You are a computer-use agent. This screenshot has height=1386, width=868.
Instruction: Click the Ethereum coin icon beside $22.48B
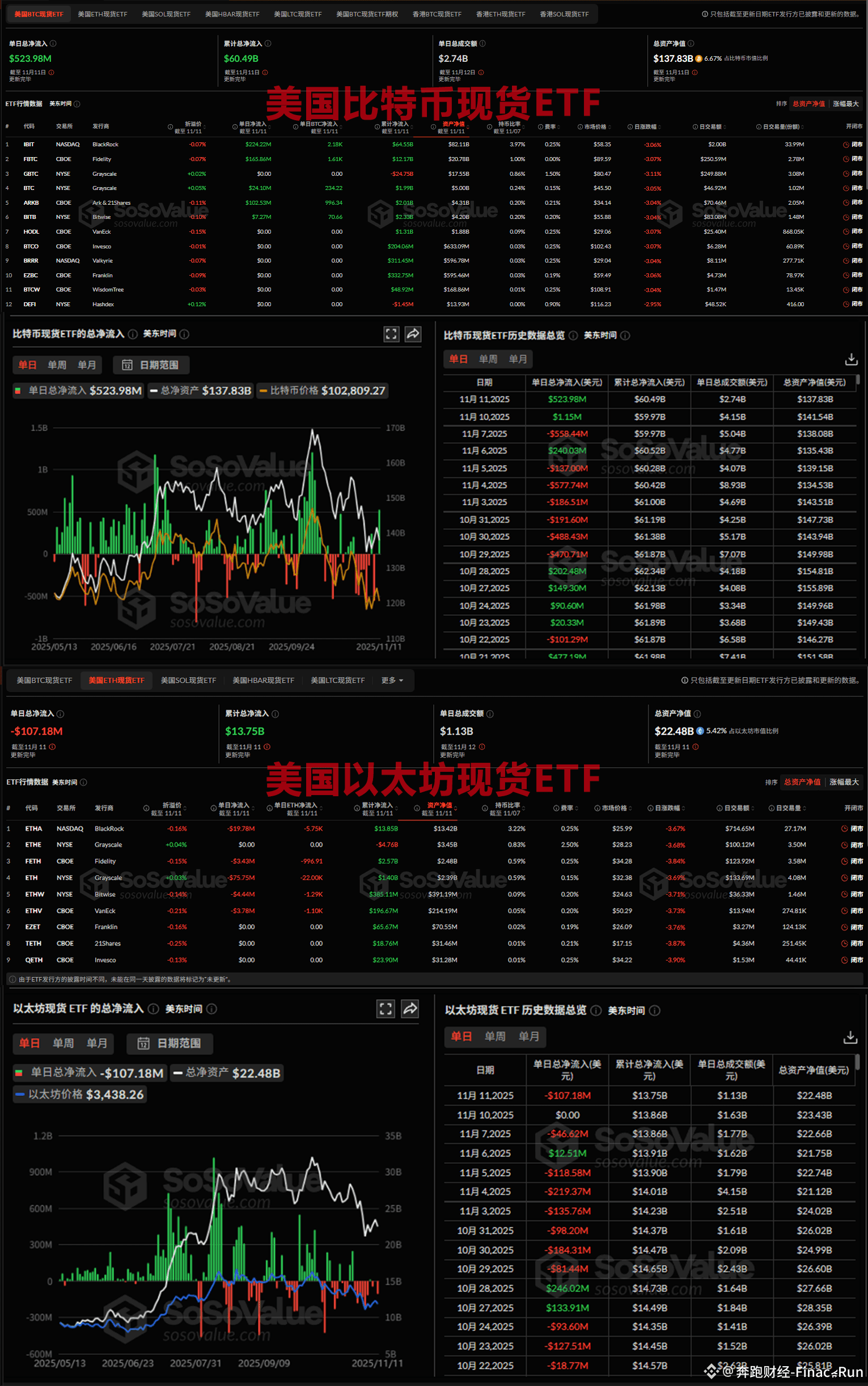tap(700, 731)
